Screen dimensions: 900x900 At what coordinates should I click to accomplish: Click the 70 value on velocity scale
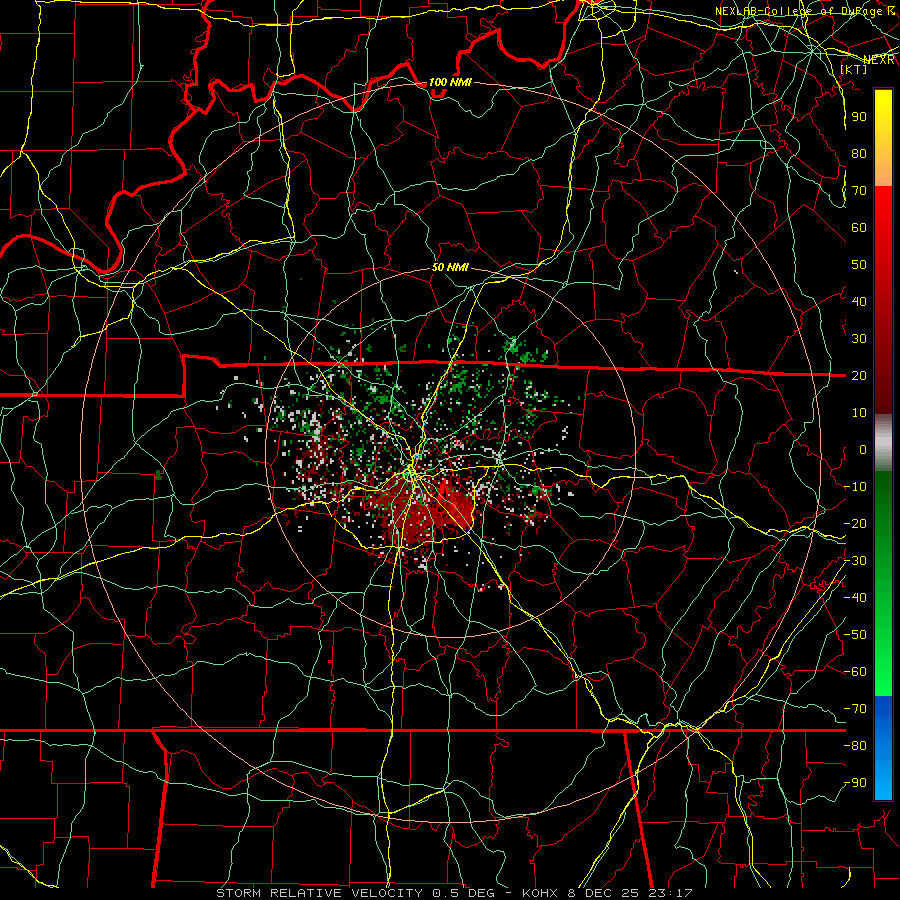click(859, 191)
